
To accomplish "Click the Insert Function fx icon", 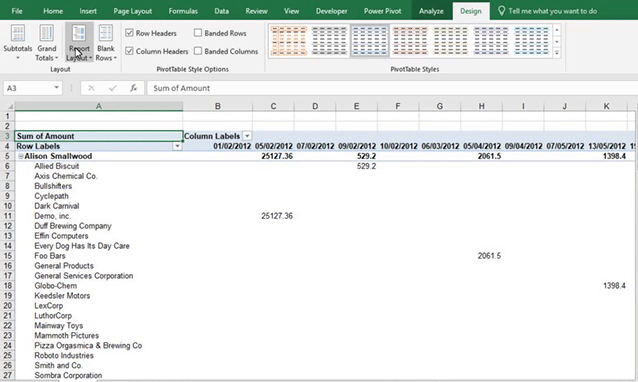I will coord(133,88).
